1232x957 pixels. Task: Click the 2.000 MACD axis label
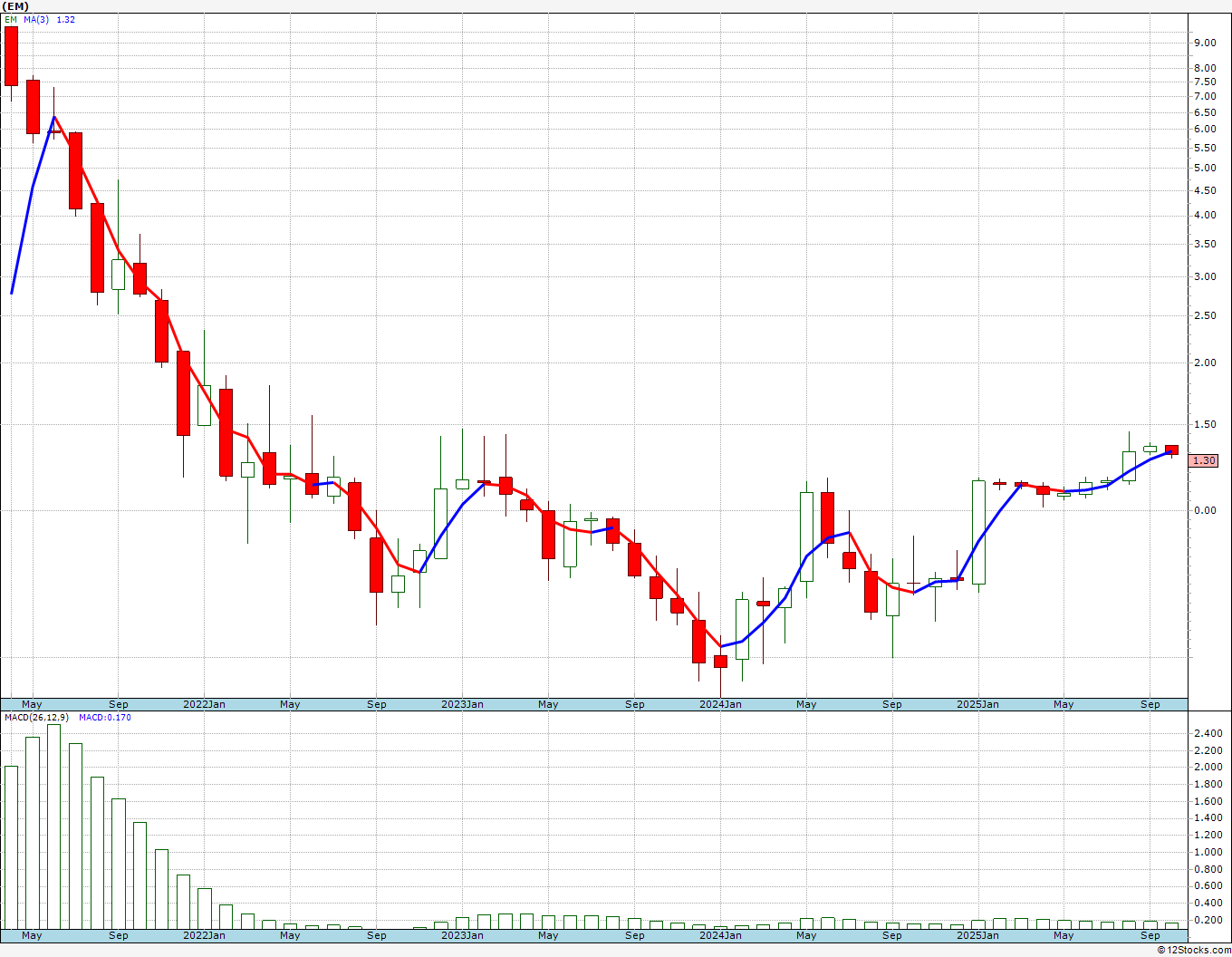[1207, 767]
